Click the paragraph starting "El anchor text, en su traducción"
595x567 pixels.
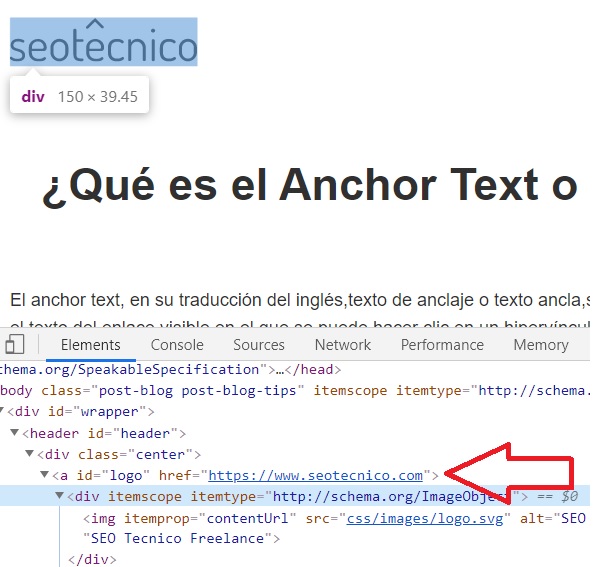point(300,301)
